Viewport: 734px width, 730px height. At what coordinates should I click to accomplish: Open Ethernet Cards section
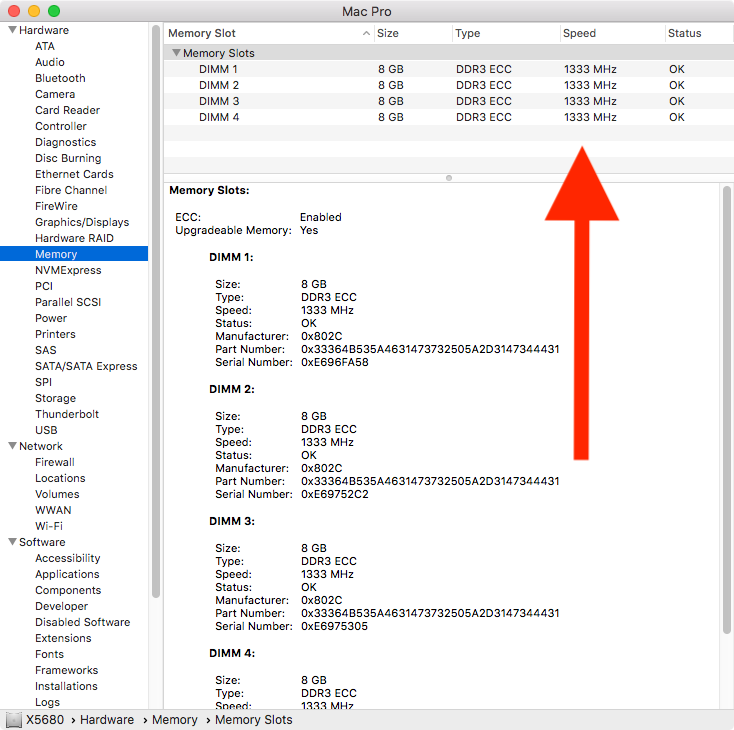[x=74, y=174]
